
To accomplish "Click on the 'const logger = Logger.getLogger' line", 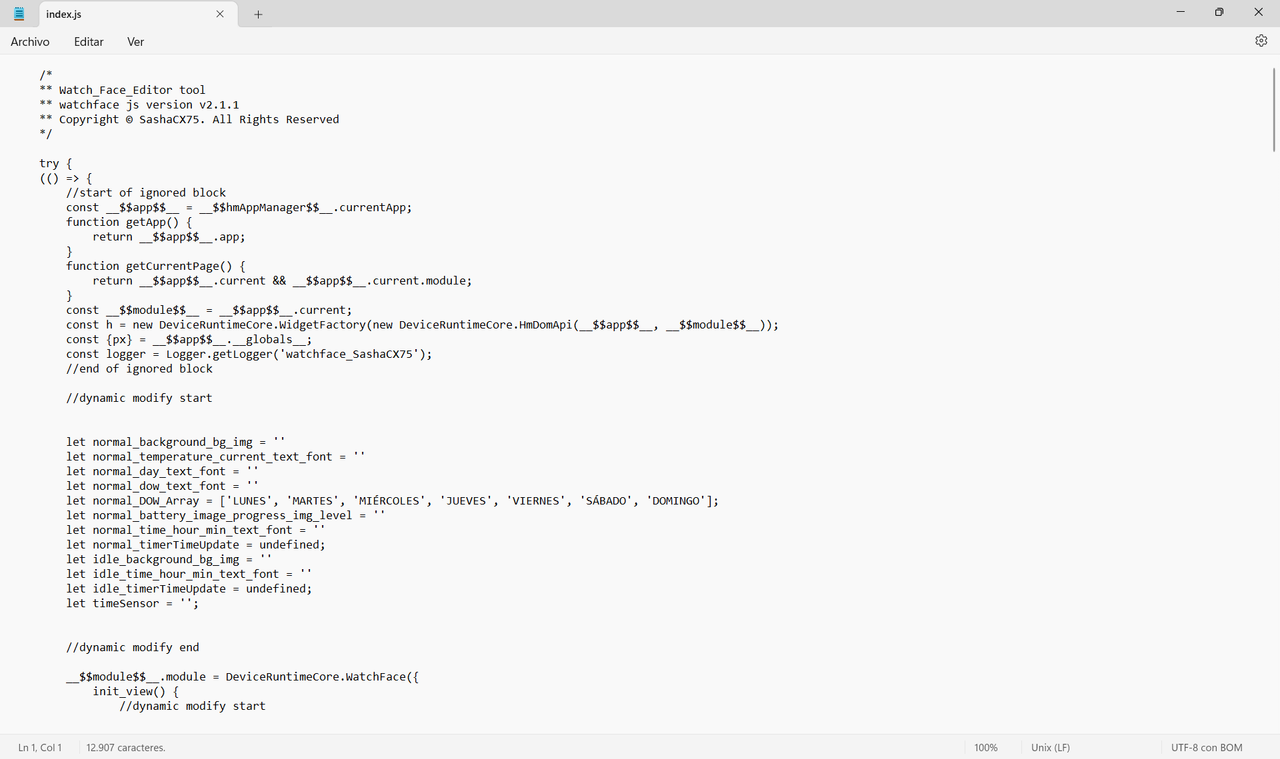I will coord(249,354).
